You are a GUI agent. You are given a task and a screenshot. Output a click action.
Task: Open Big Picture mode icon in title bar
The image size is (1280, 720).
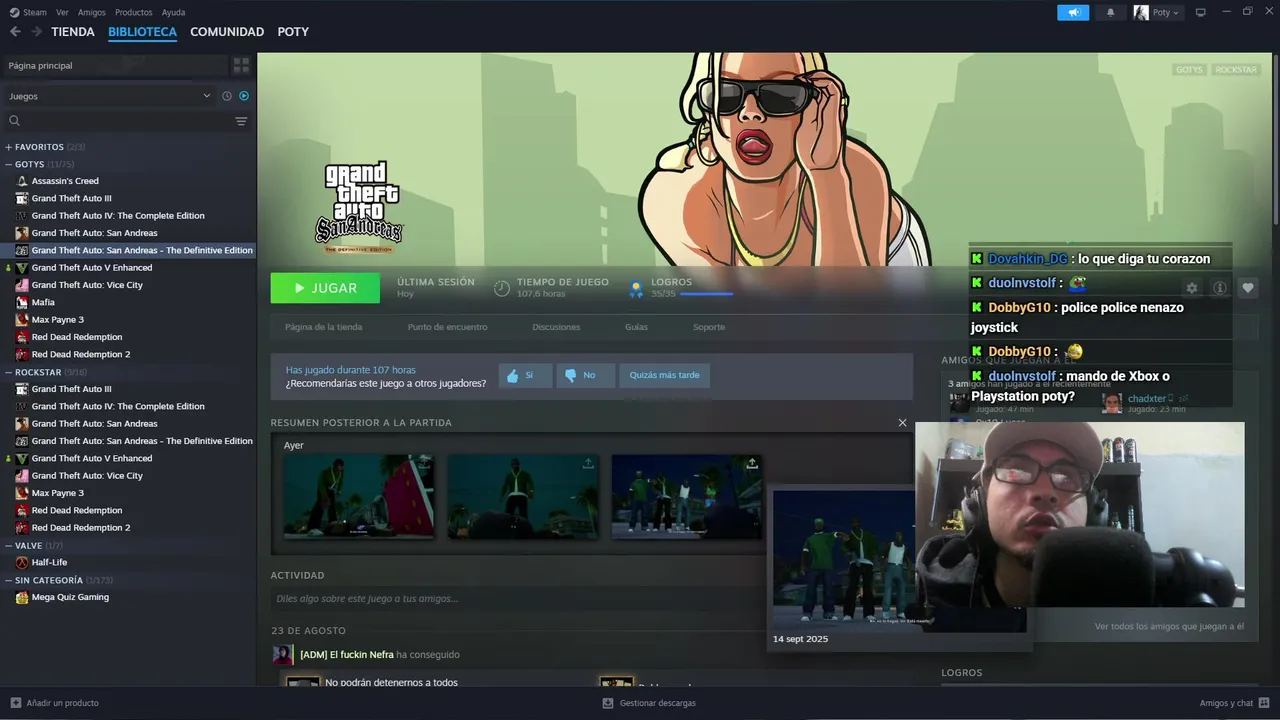pos(1201,12)
